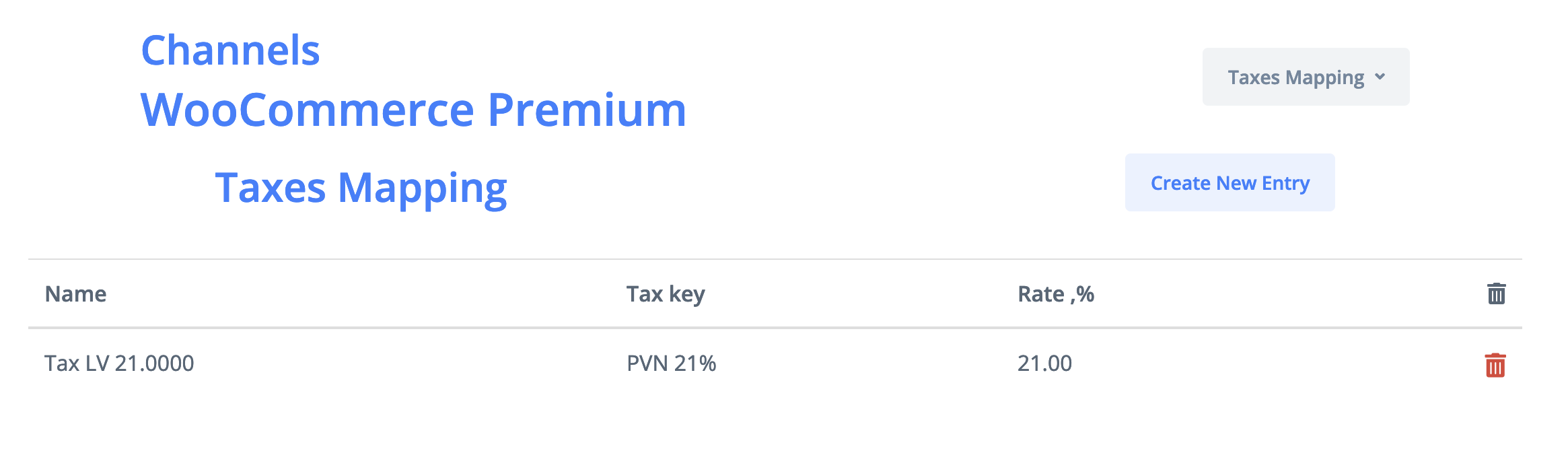Select the Tax LV 21.0000 name cell
The height and width of the screenshot is (451, 1568).
[x=119, y=363]
